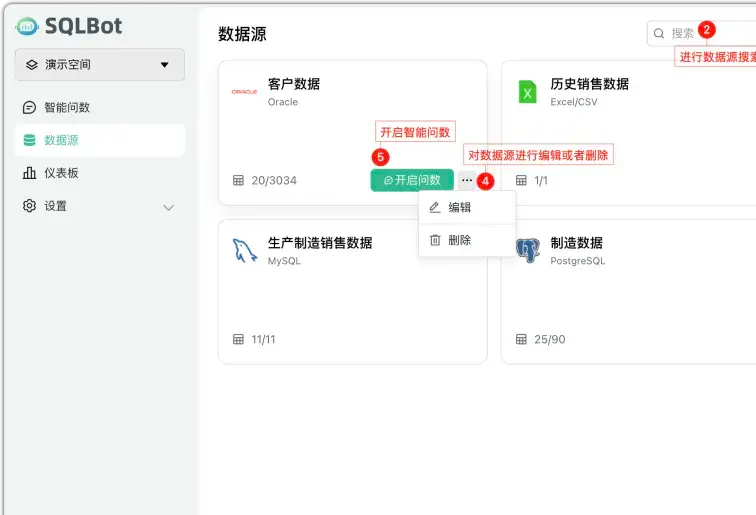The image size is (756, 515).
Task: Open the 历史销售数据 datasource title
Action: point(589,84)
